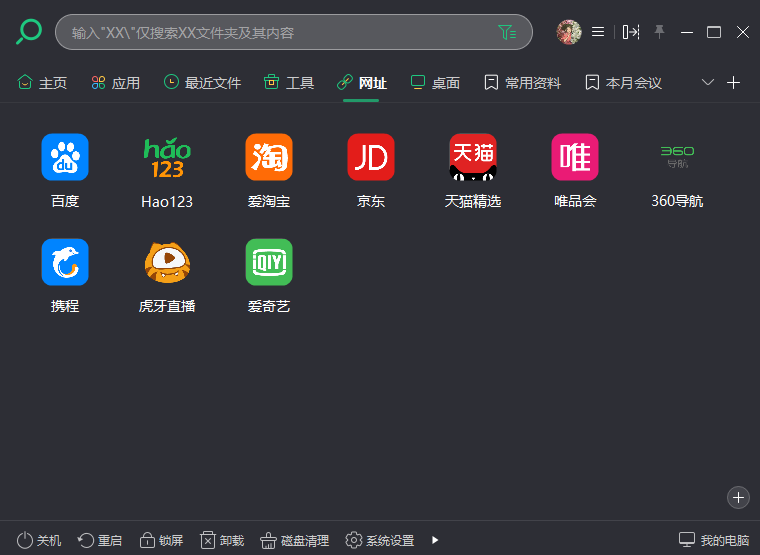Expand more bottom tools arrow
The height and width of the screenshot is (555, 760).
click(x=435, y=540)
